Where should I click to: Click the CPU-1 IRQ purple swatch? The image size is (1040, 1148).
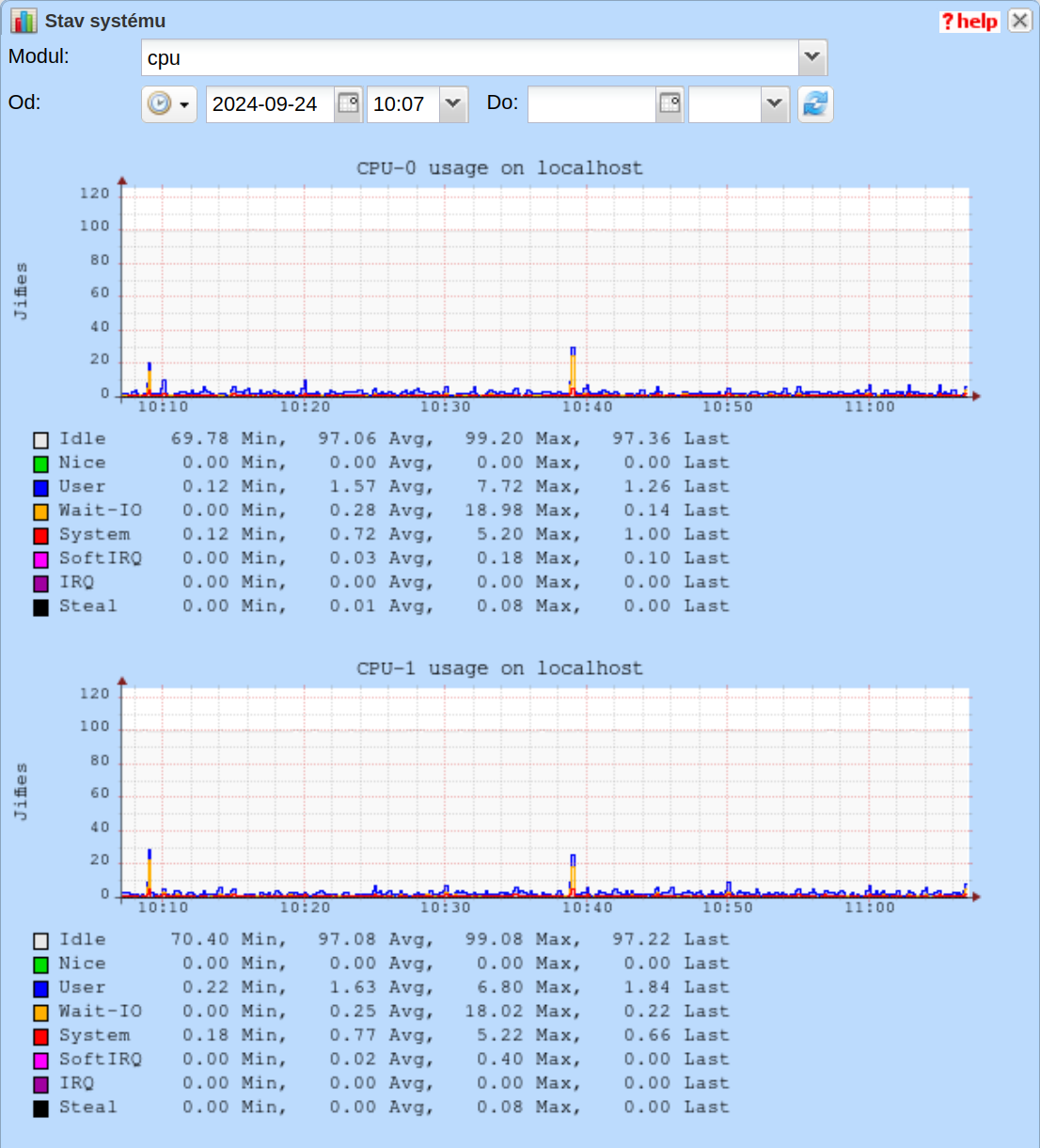tap(40, 1085)
